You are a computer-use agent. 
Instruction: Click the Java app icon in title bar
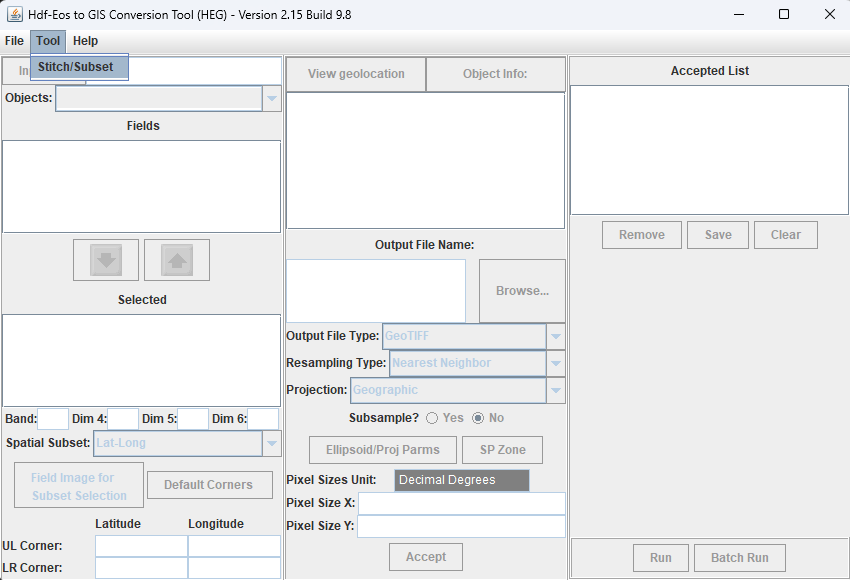pyautogui.click(x=15, y=15)
